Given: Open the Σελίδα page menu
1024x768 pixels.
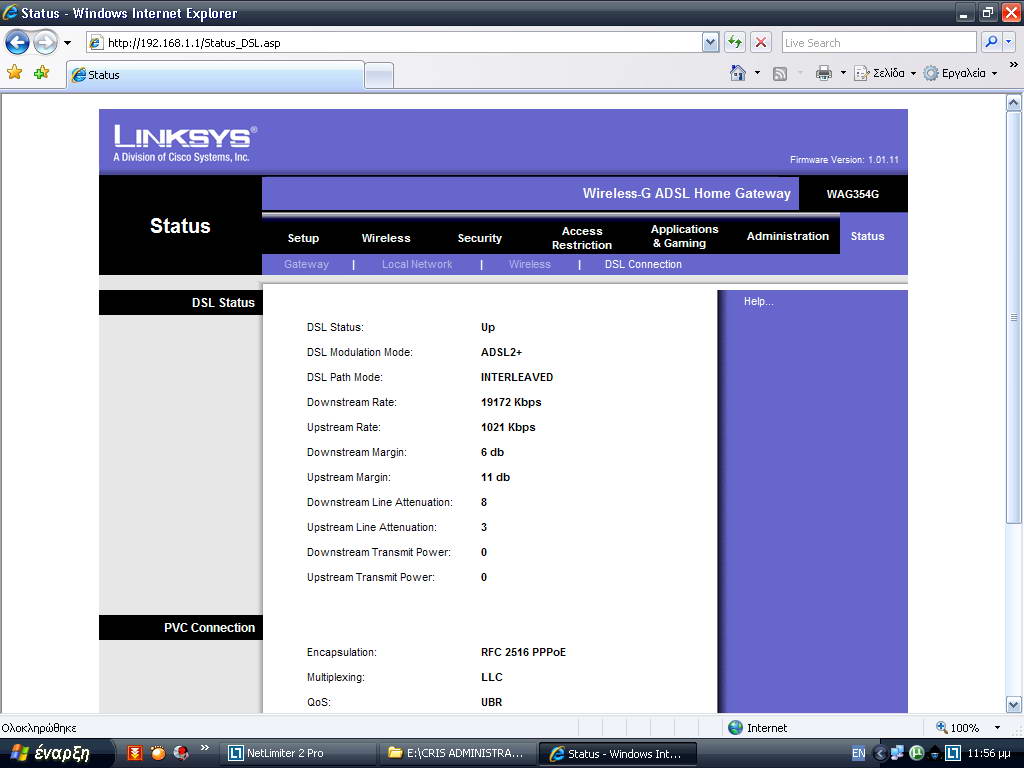Looking at the screenshot, I should click(x=885, y=73).
